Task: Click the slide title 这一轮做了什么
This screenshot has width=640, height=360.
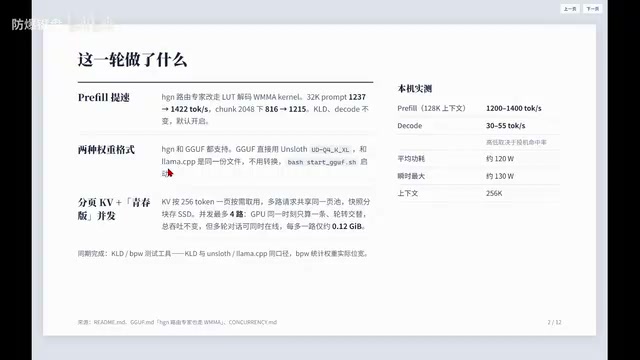Action: coord(132,60)
